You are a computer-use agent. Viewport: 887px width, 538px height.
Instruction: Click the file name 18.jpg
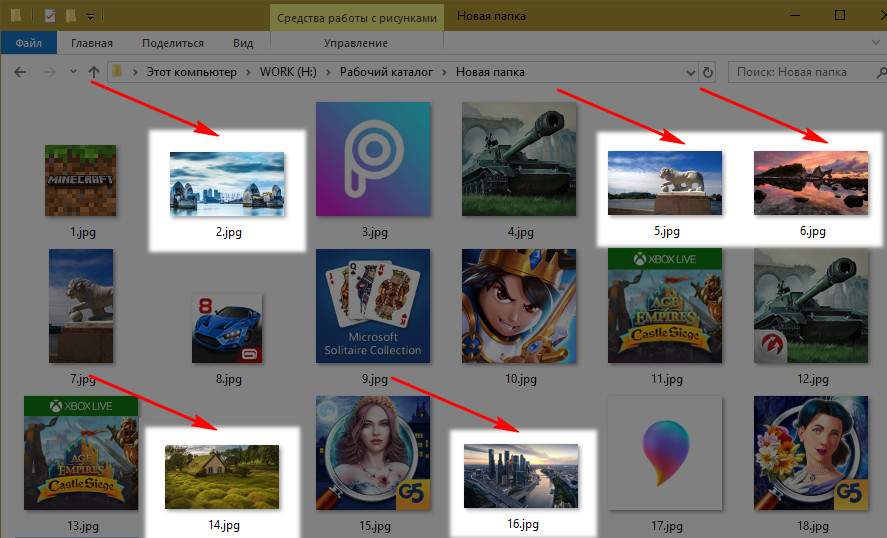(812, 526)
